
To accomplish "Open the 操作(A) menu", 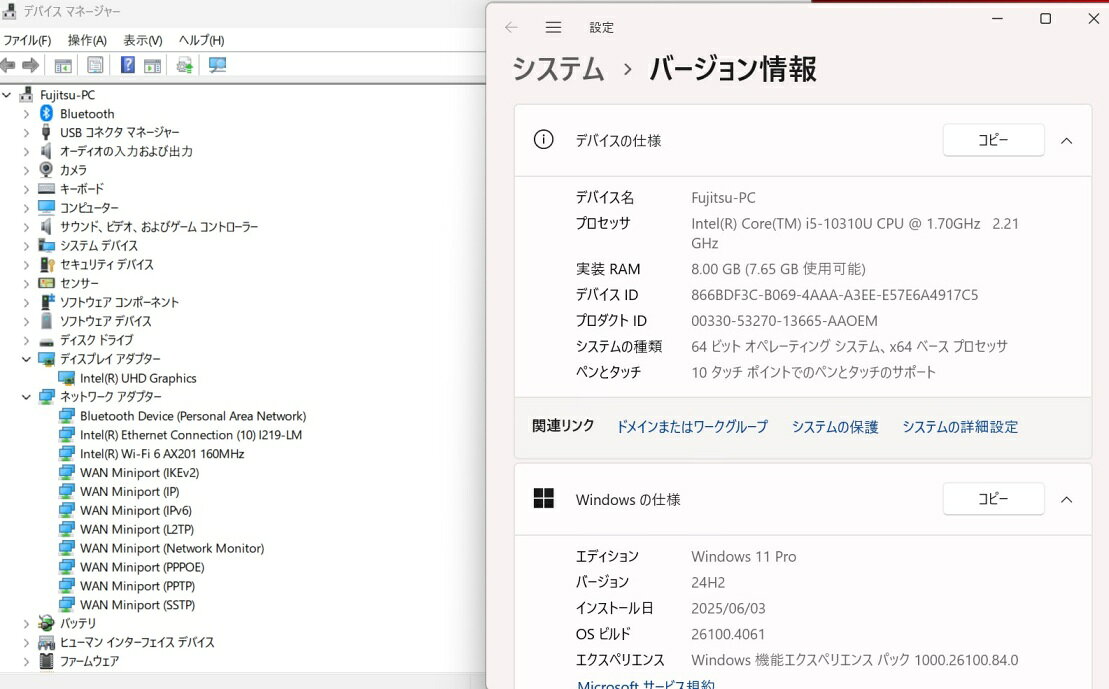I will point(87,41).
